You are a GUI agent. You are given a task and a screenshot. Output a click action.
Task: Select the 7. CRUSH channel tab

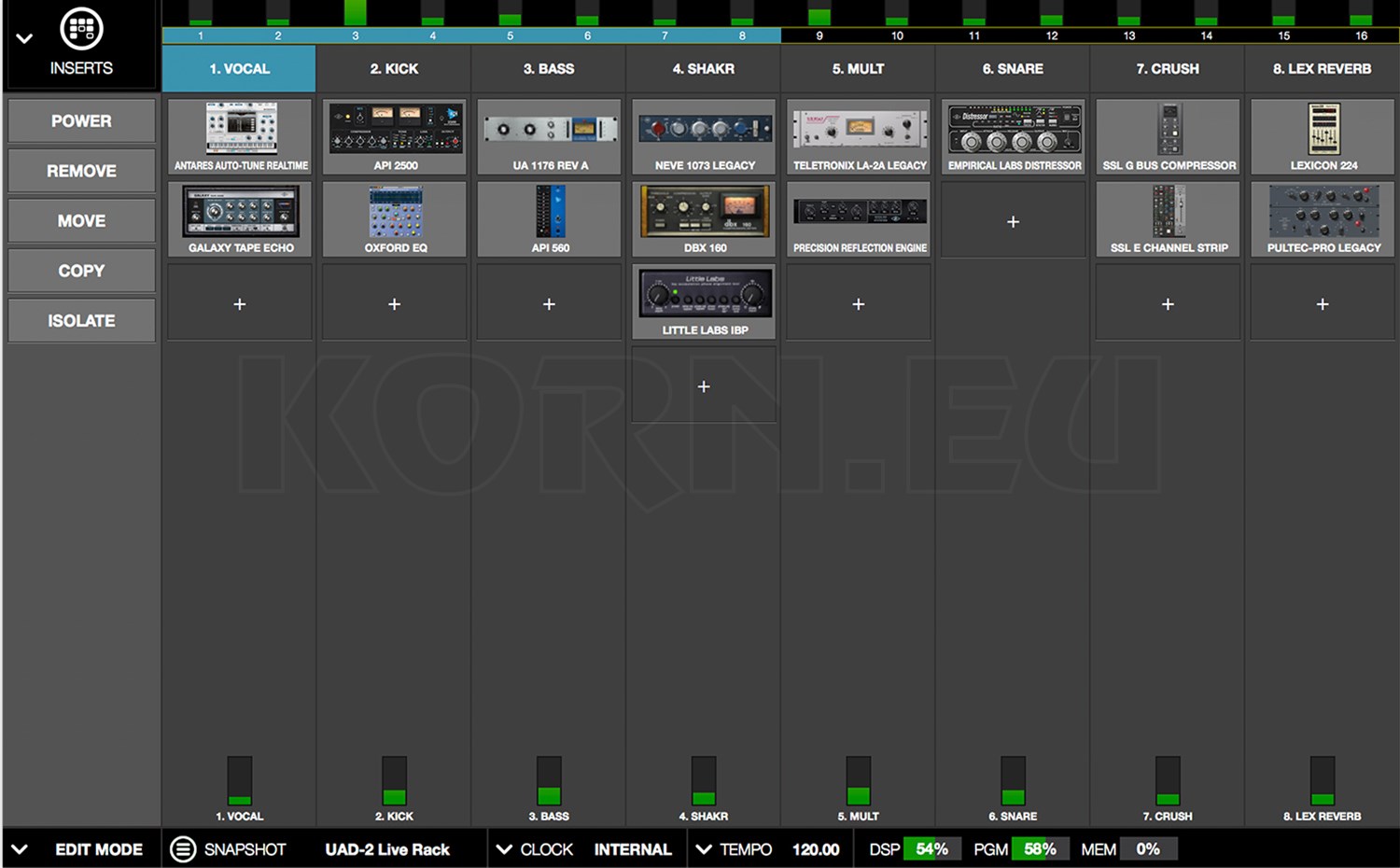(1168, 68)
